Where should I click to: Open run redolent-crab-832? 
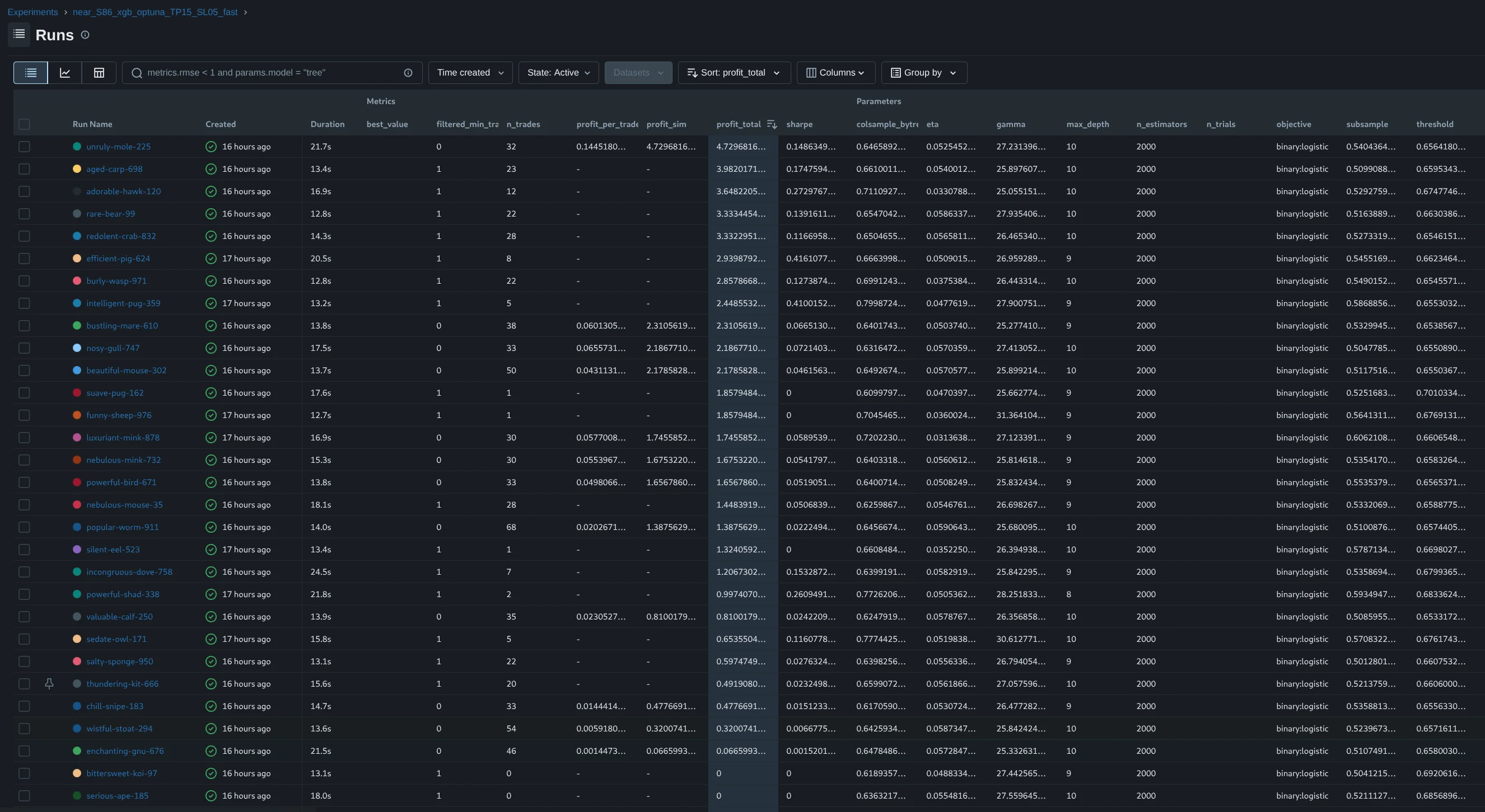[121, 236]
